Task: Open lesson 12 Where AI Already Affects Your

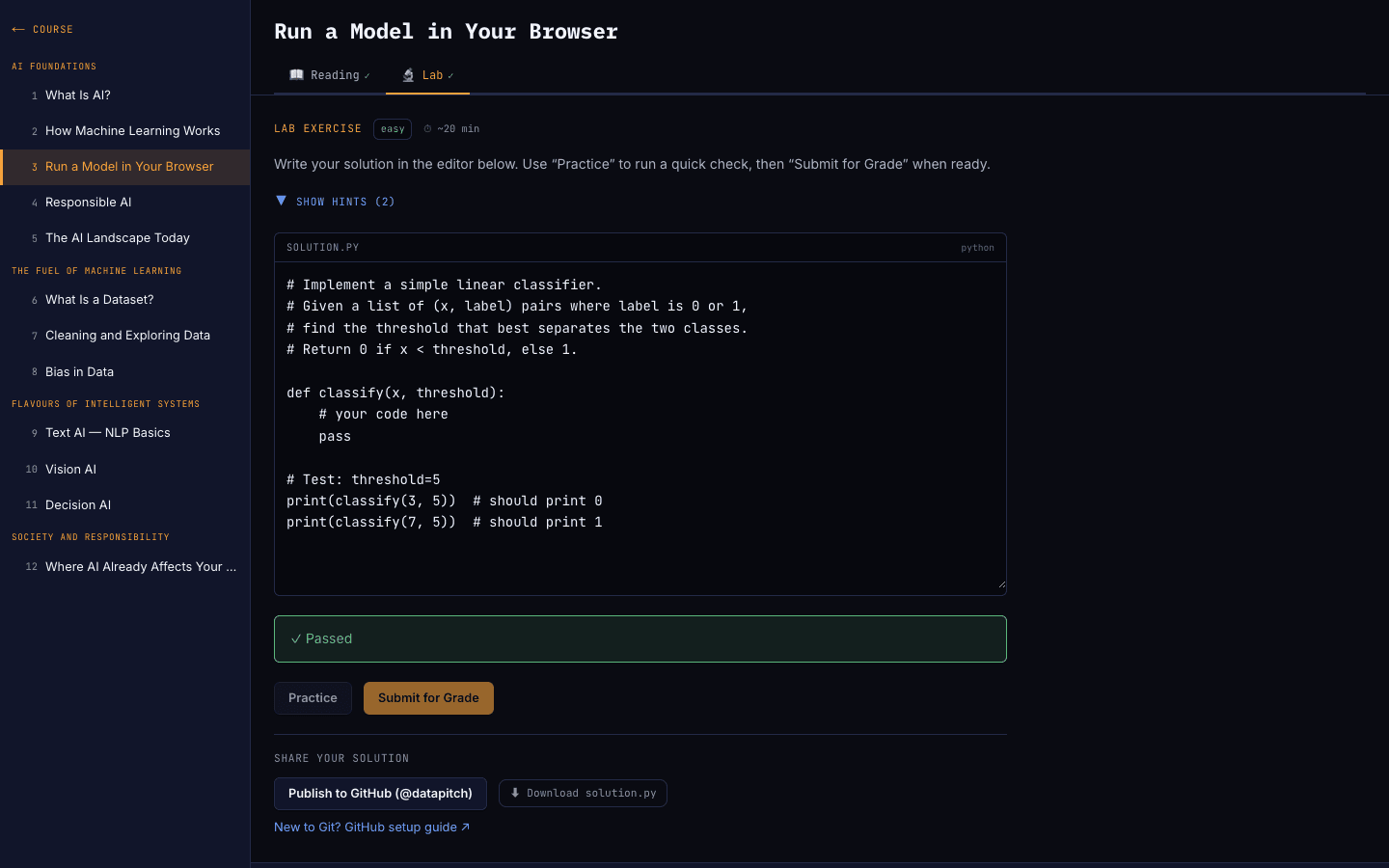Action: 125,567
